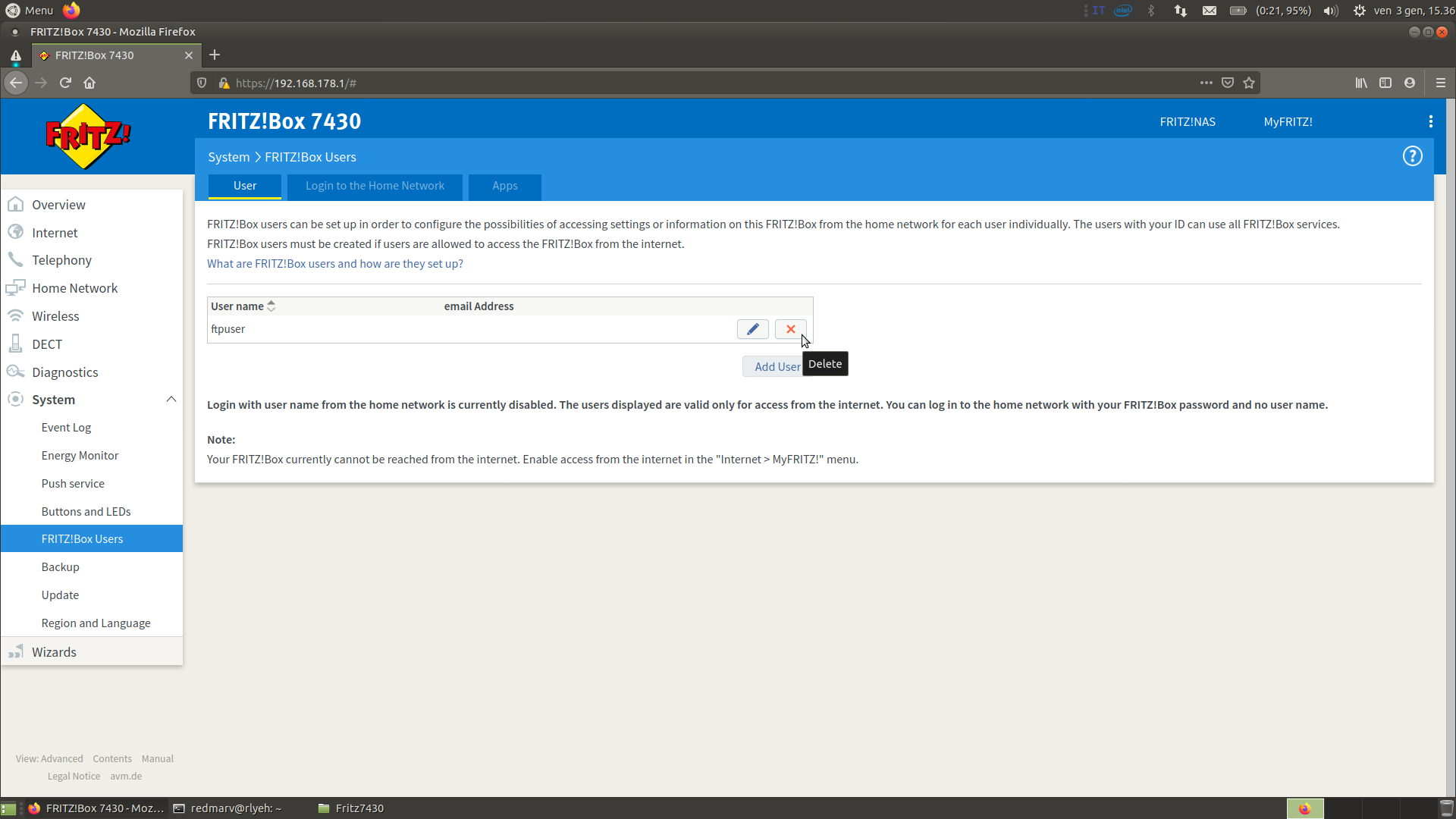
Task: Open the Firefox hamburger menu
Action: (x=1441, y=83)
